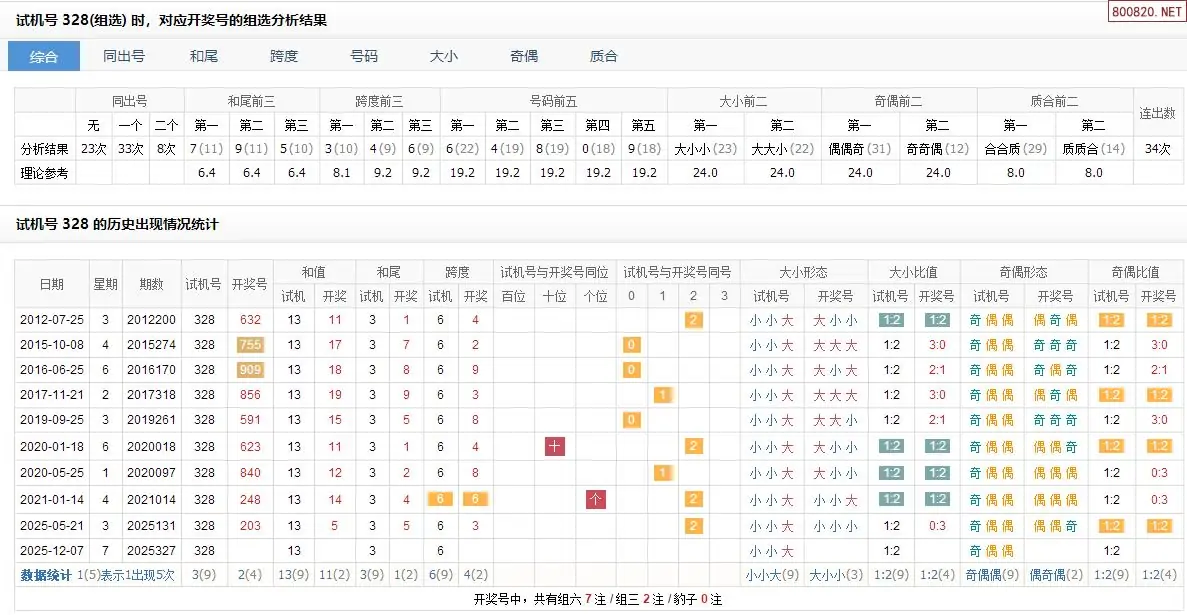
Task: Click the red 个 badge in 2021-01-14 row
Action: click(596, 499)
